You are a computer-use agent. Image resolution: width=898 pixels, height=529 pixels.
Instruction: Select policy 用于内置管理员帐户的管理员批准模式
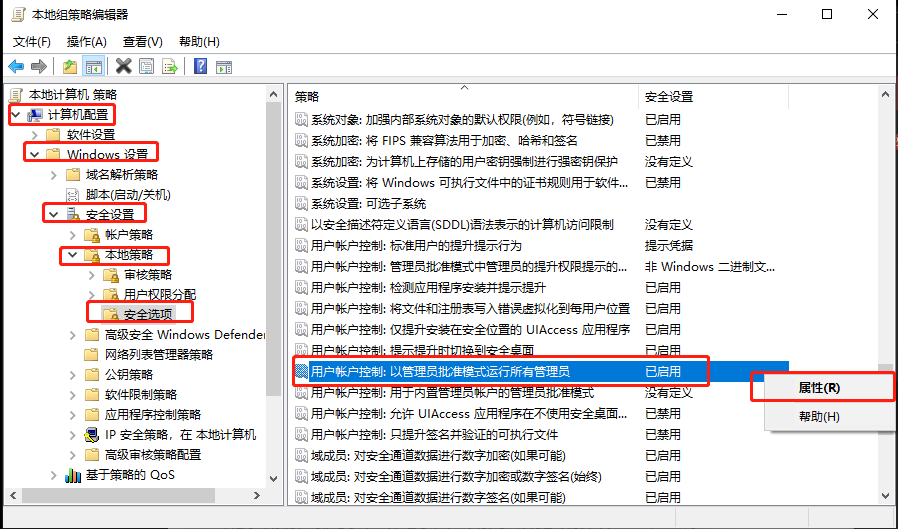pyautogui.click(x=452, y=392)
